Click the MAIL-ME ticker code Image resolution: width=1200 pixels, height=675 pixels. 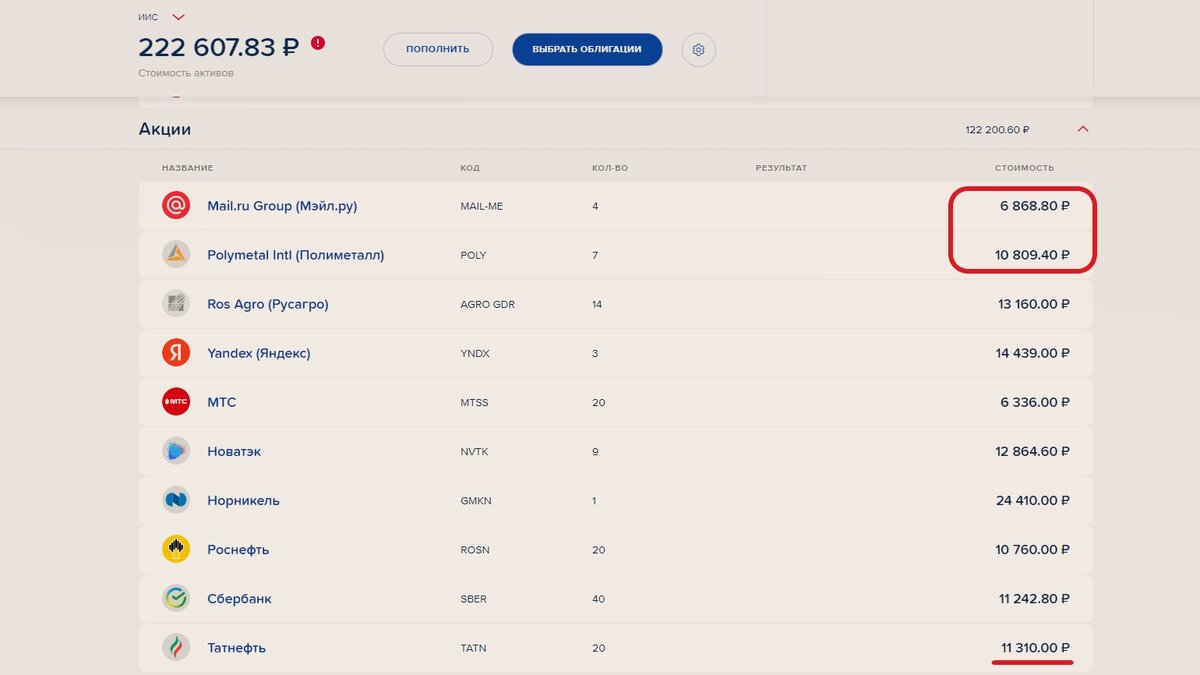coord(482,206)
